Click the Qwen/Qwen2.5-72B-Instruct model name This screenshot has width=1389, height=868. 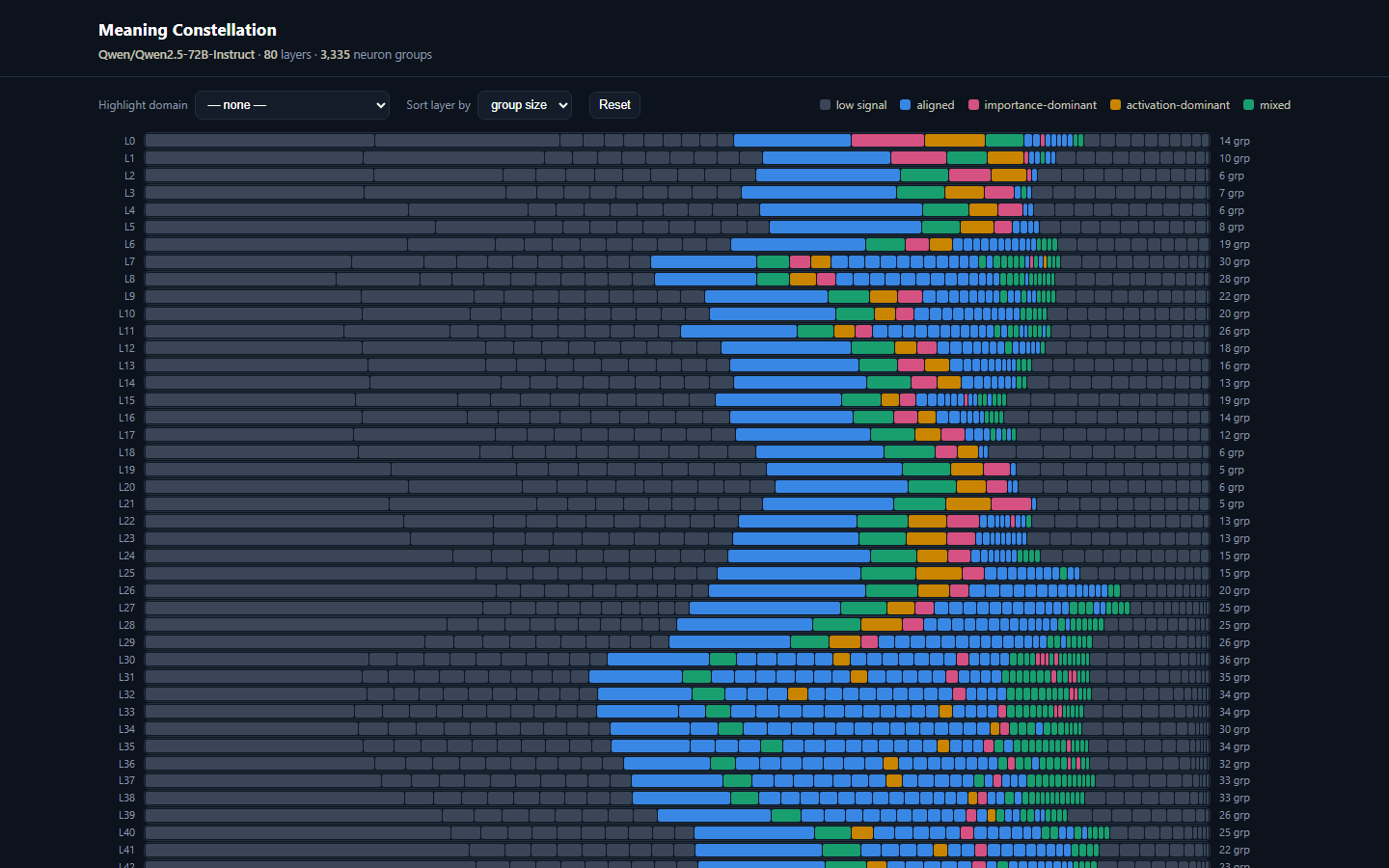pyautogui.click(x=177, y=55)
